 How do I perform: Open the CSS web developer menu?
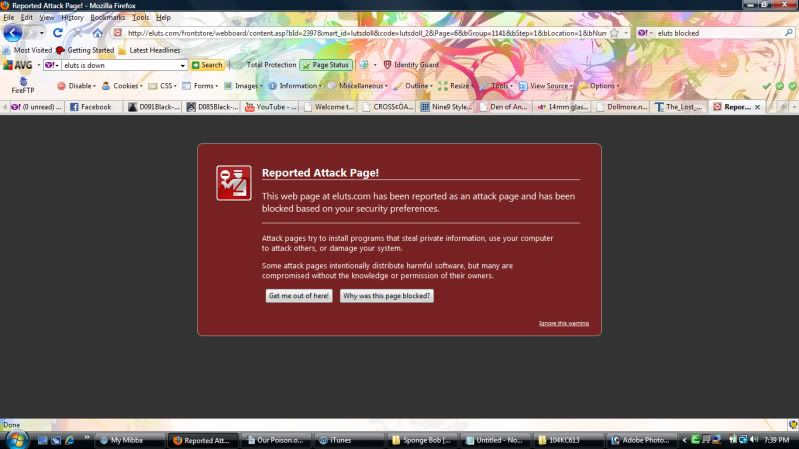(163, 86)
